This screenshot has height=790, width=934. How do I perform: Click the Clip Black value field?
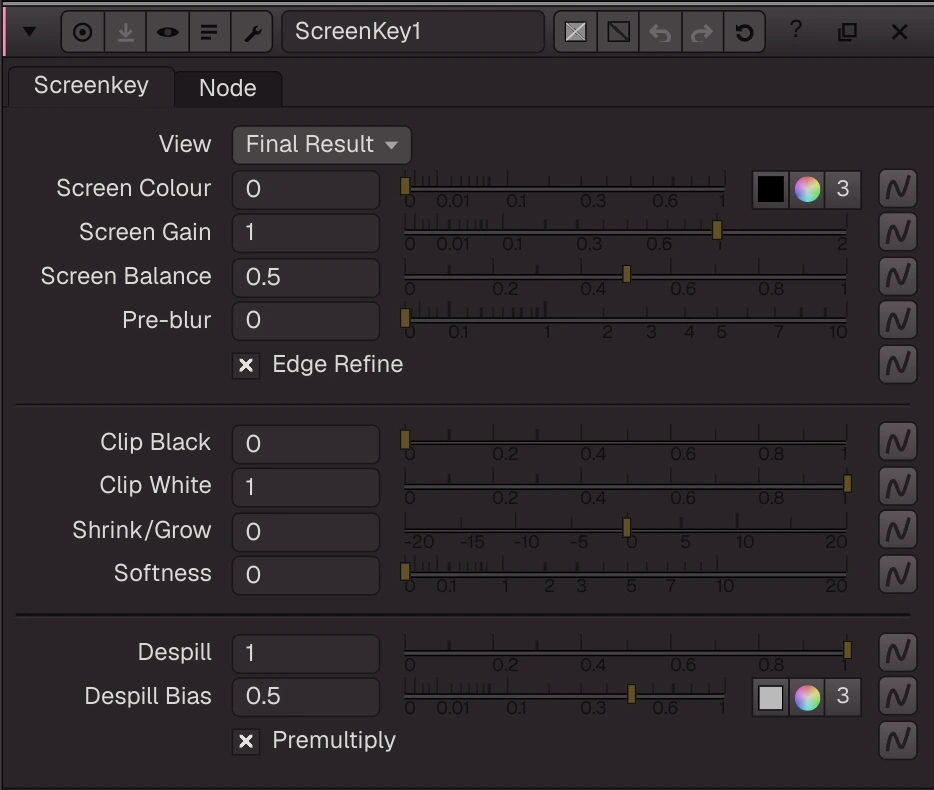(306, 444)
